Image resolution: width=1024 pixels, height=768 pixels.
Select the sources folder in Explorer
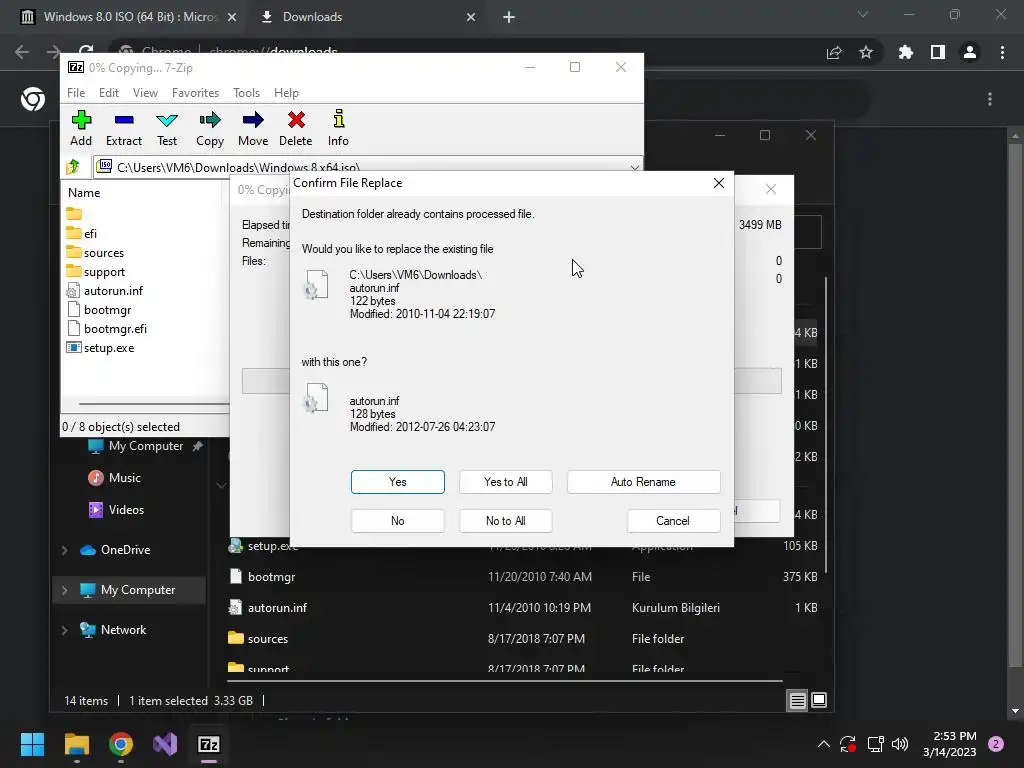click(522, 638)
